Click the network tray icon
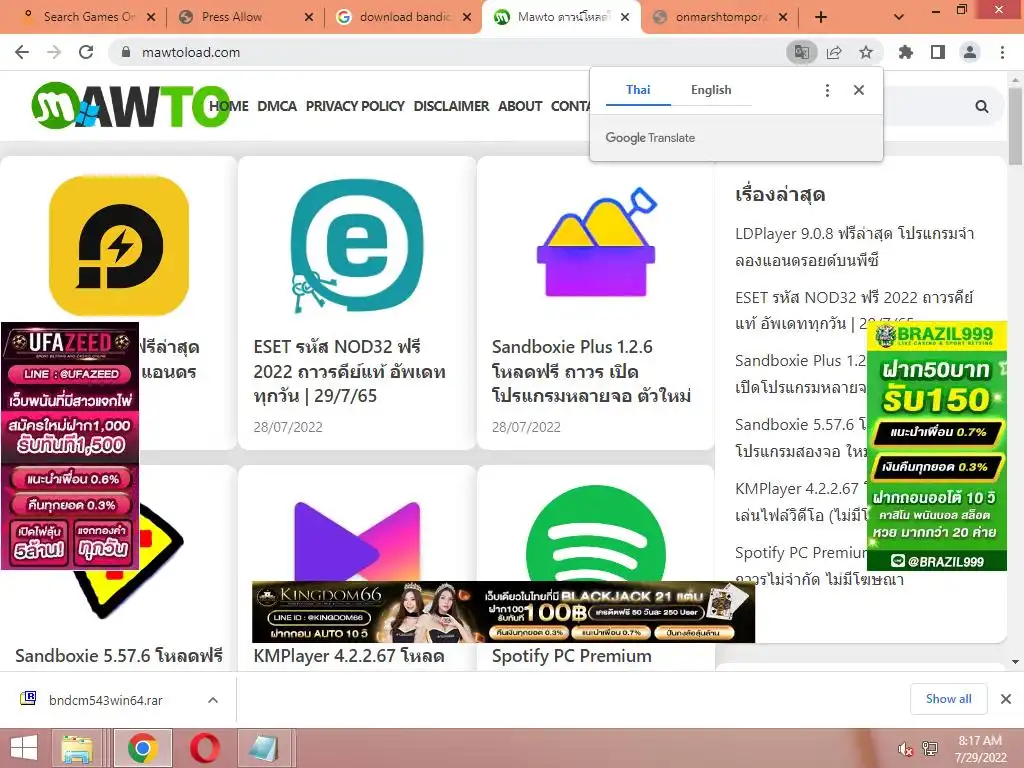The image size is (1024, 768). click(x=930, y=749)
